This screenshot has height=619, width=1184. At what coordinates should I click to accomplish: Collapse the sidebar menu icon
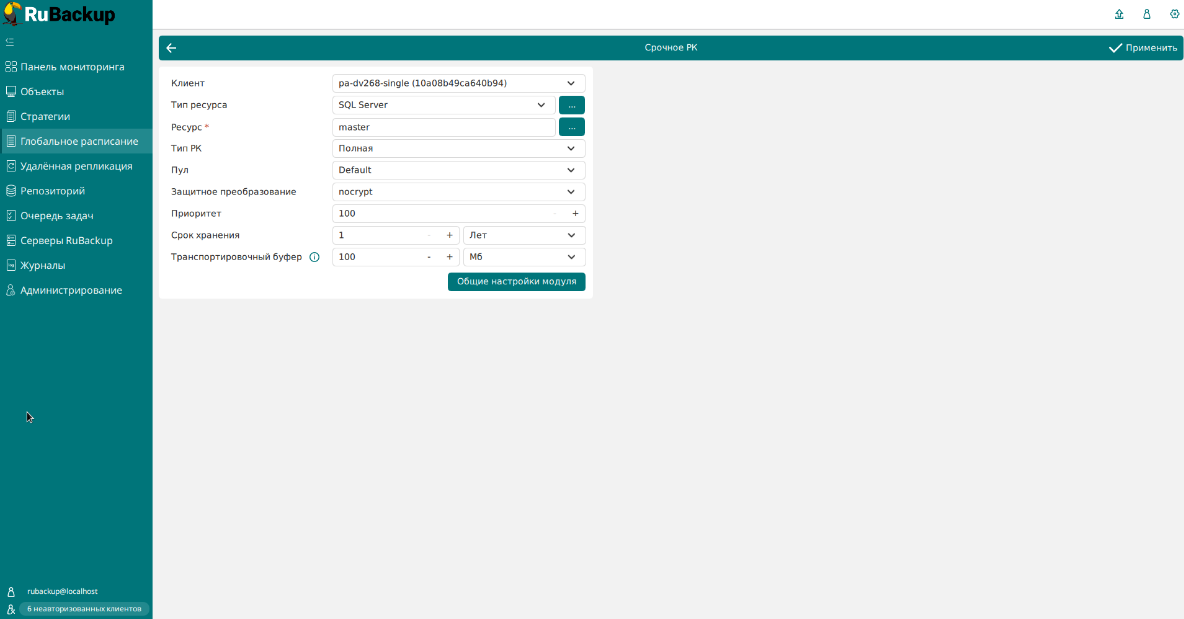click(x=10, y=42)
